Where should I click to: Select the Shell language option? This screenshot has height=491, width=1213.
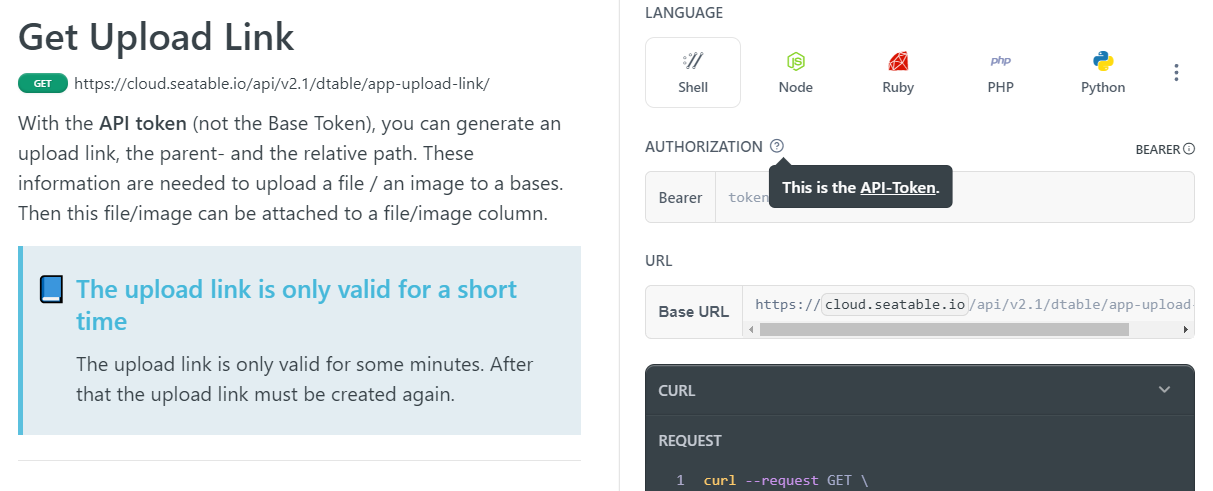693,72
